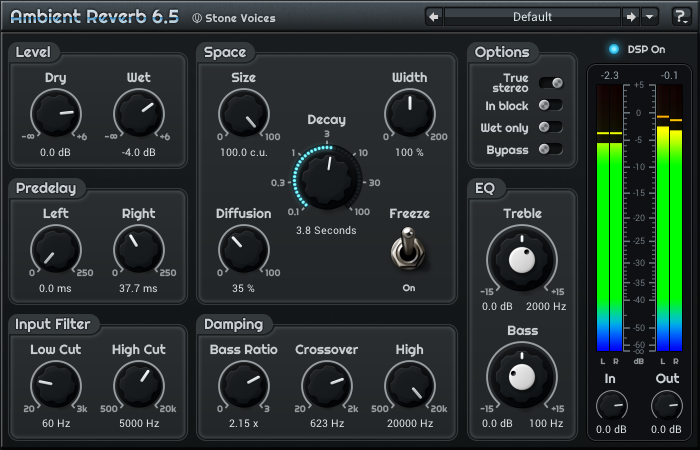
Task: Click the input level meter bars
Action: 609,218
